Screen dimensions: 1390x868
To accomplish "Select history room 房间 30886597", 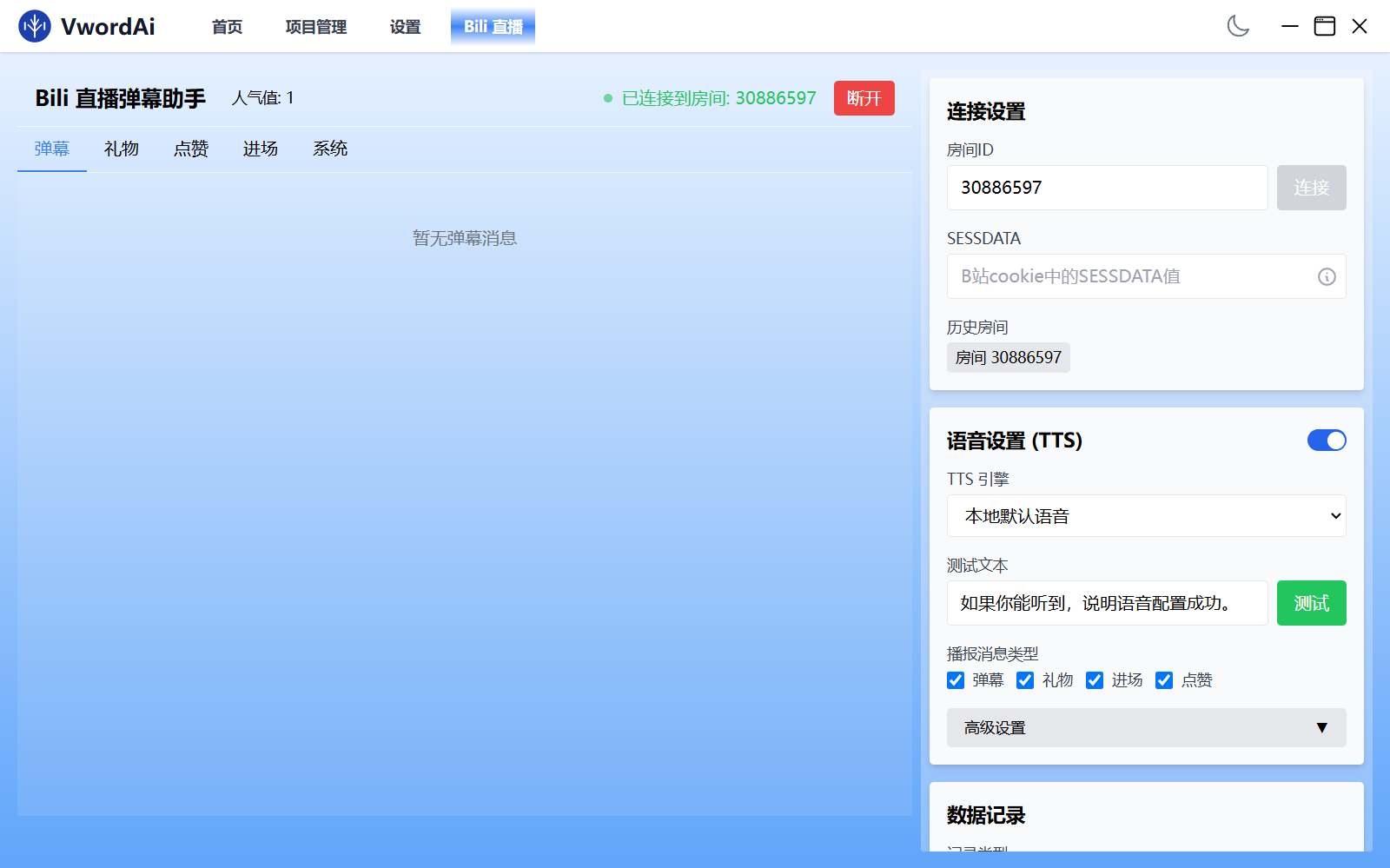I will (1009, 357).
